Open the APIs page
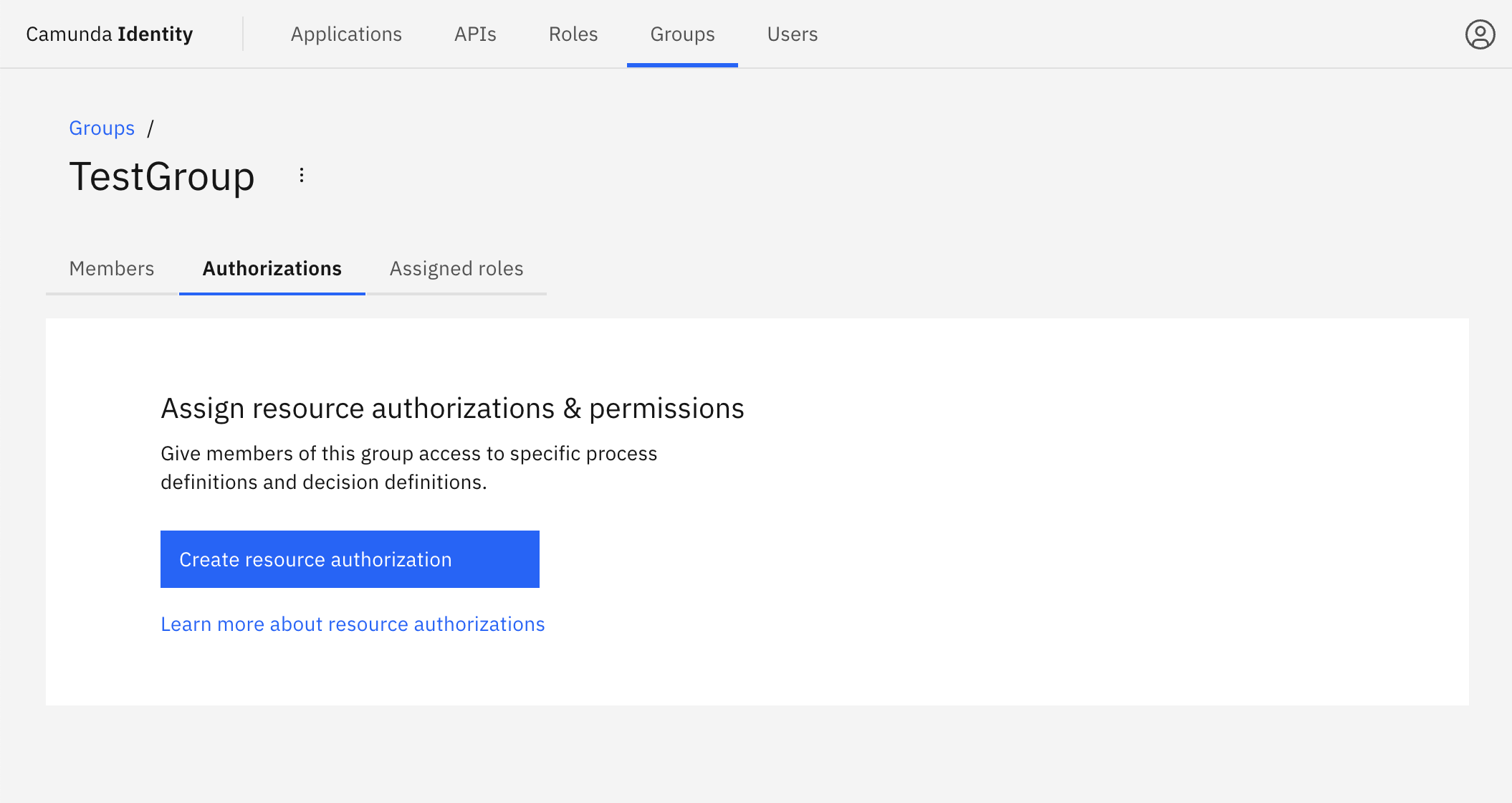Viewport: 1512px width, 803px height. pos(474,34)
